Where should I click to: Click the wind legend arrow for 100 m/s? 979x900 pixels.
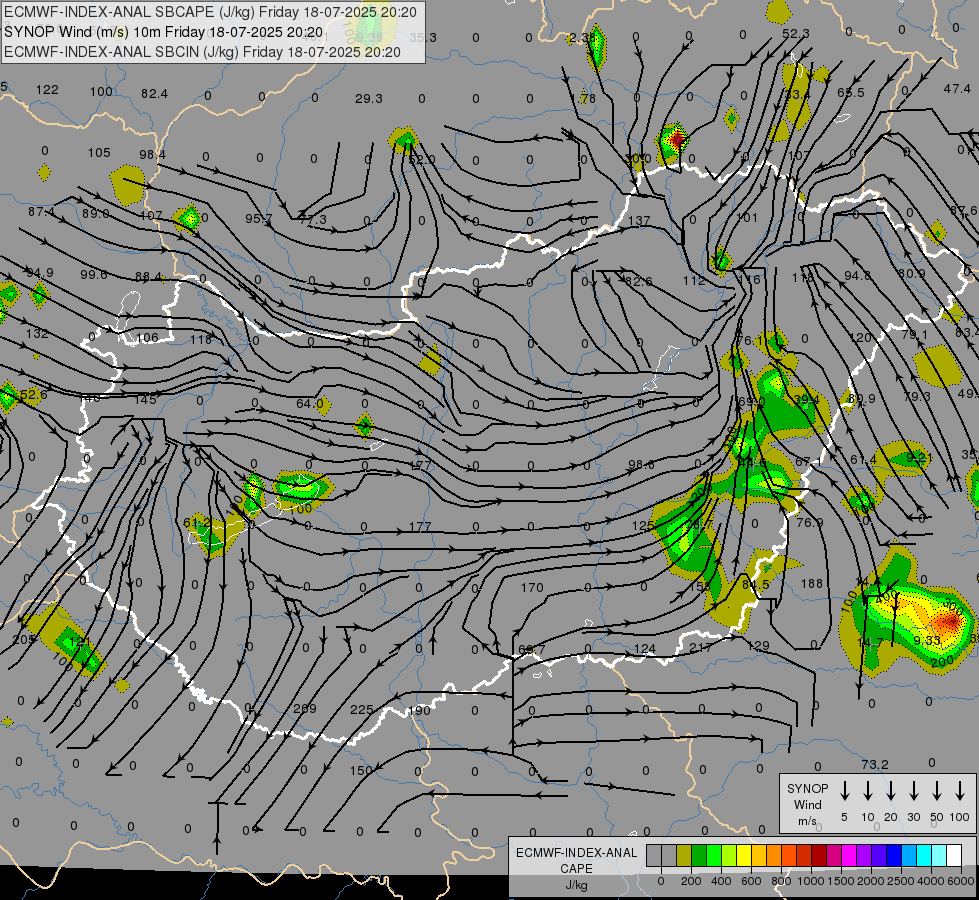click(960, 791)
